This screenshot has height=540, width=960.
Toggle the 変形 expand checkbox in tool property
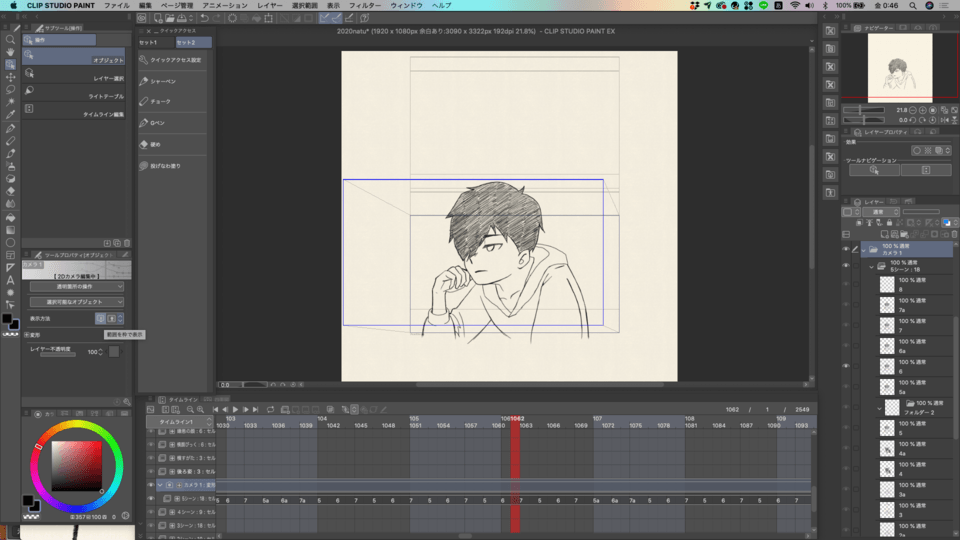pyautogui.click(x=26, y=335)
